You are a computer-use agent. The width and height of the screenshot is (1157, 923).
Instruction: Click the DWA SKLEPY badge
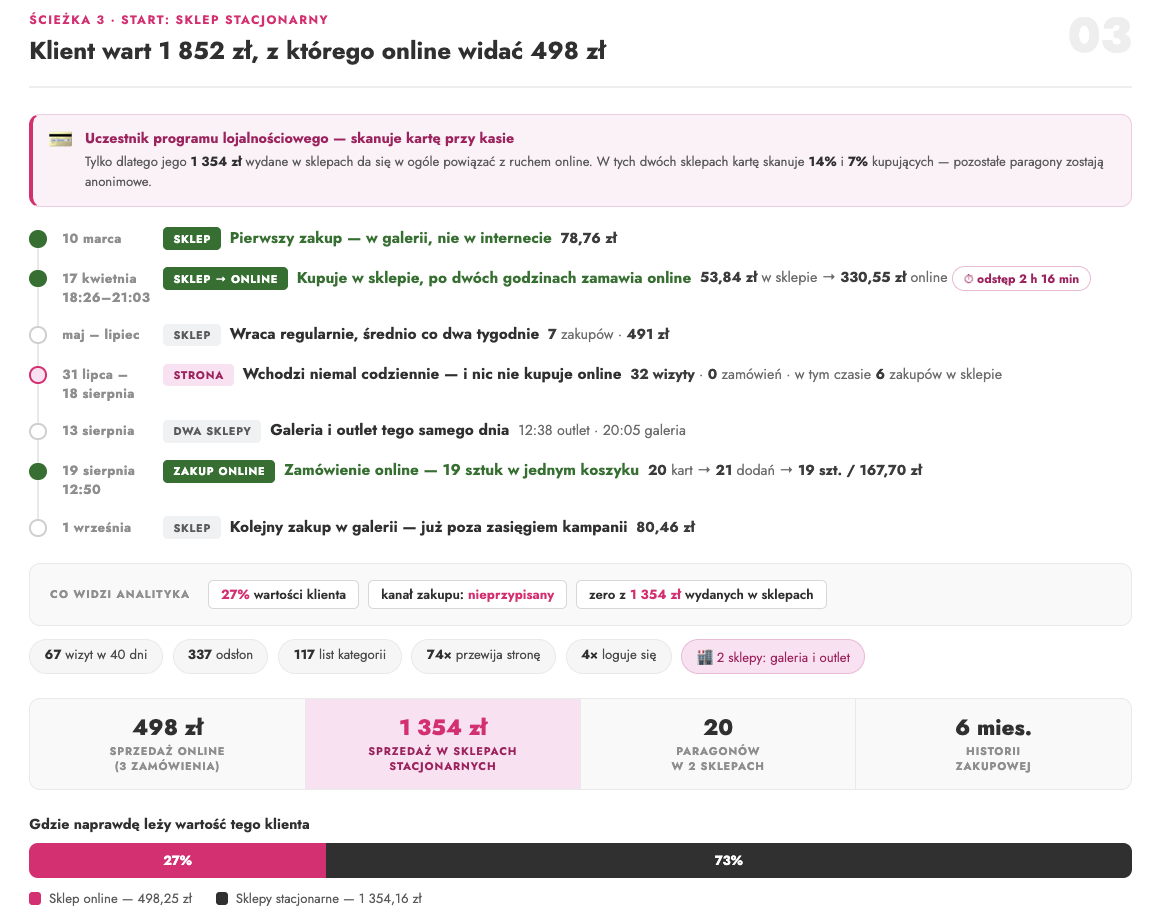[212, 431]
